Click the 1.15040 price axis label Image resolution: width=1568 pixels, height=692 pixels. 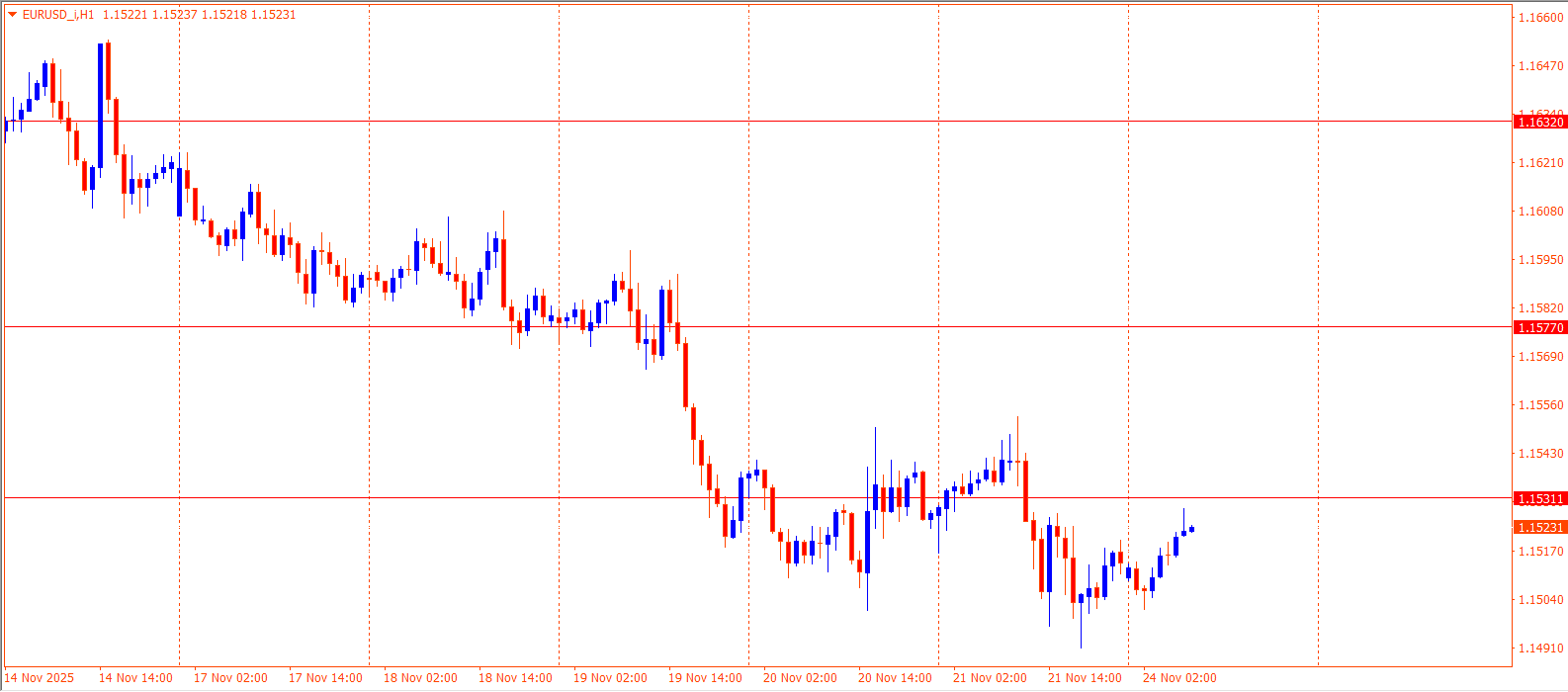[1542, 600]
